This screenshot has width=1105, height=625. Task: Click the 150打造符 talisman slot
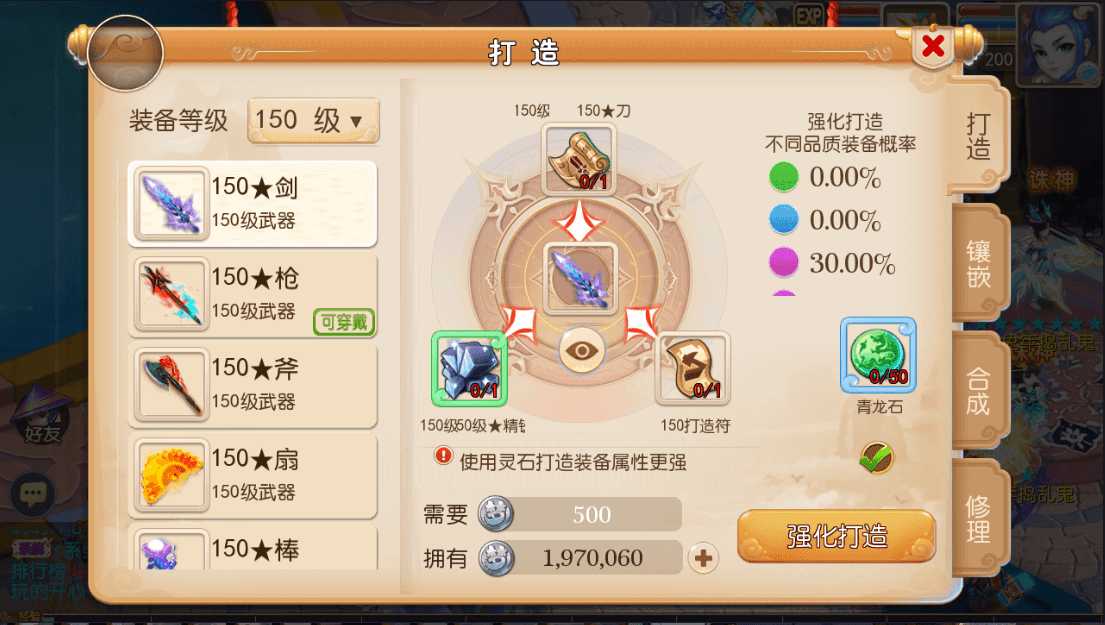(693, 369)
